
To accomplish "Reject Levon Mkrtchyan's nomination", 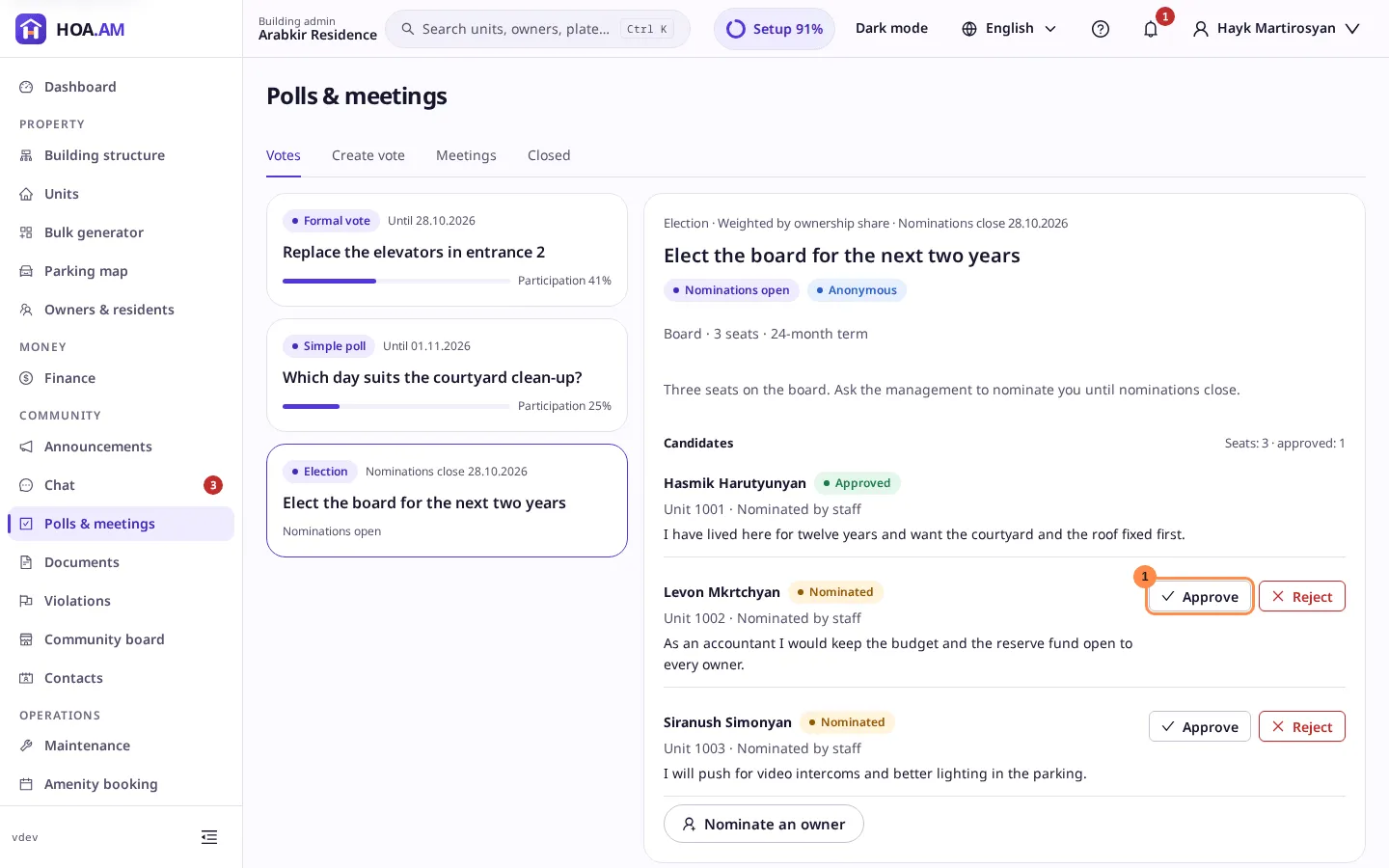I will (1302, 597).
